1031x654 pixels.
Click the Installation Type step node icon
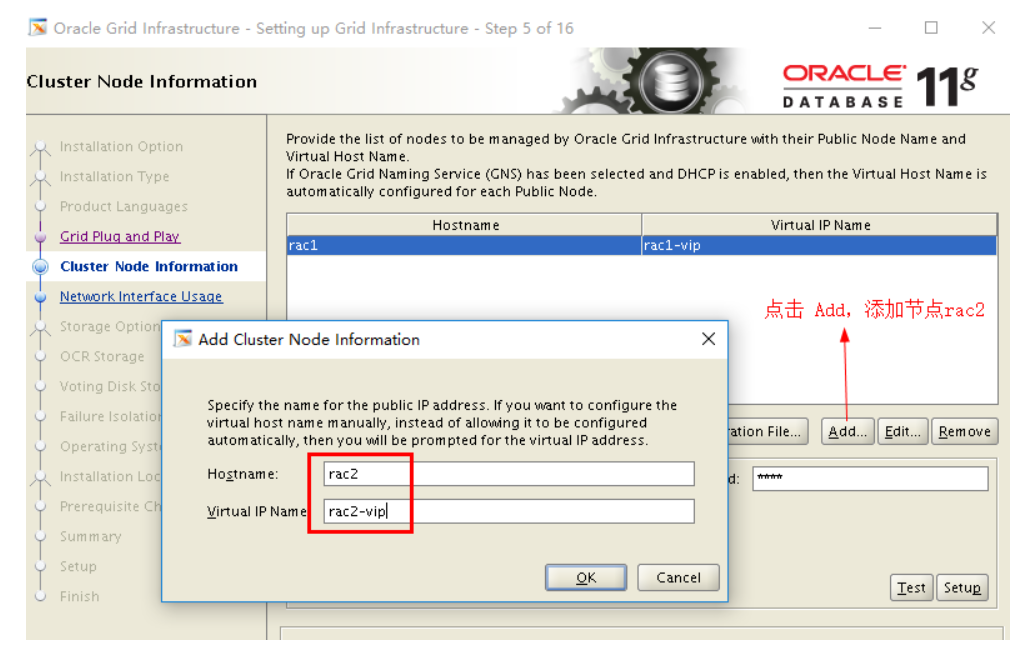(x=40, y=177)
